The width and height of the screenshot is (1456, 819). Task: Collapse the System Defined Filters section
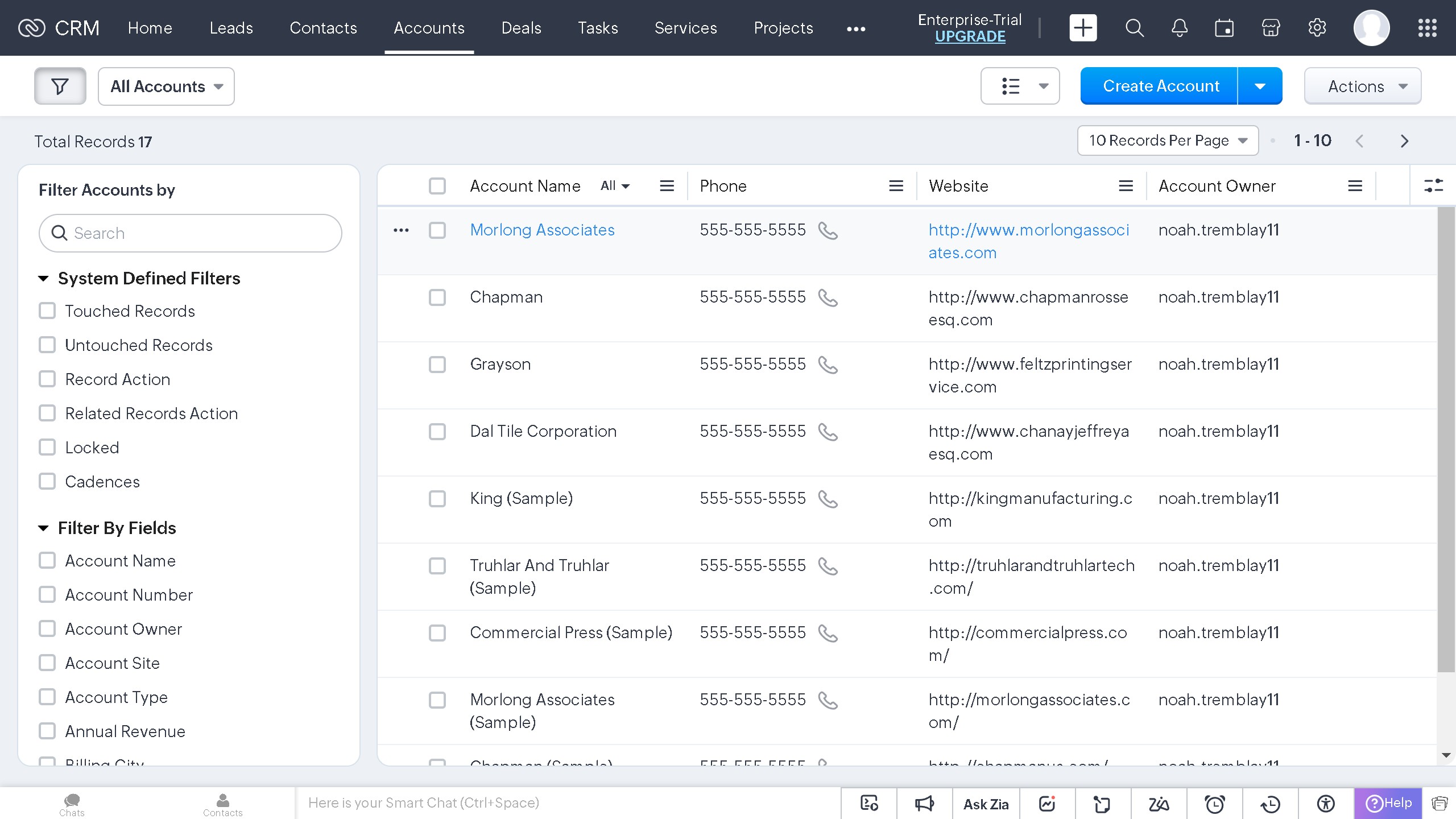pos(43,279)
